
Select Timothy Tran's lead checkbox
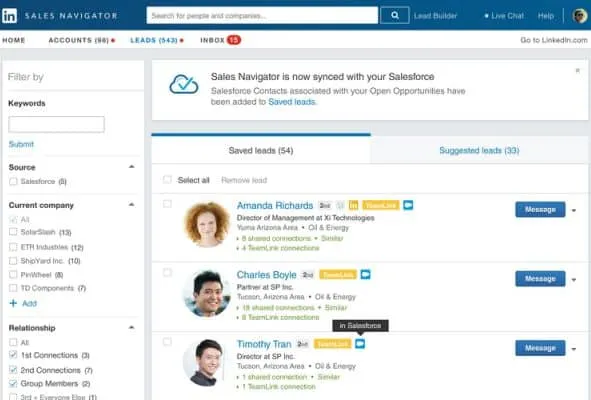(x=167, y=342)
